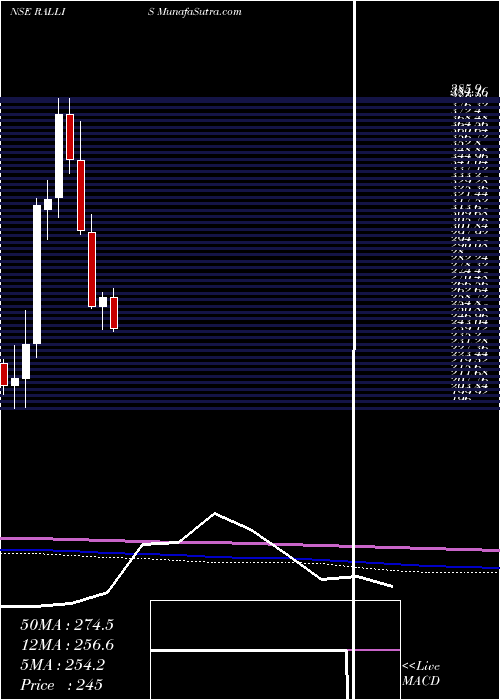Click the pink 50MA line
Screen dimensions: 500x700
click(x=250, y=543)
